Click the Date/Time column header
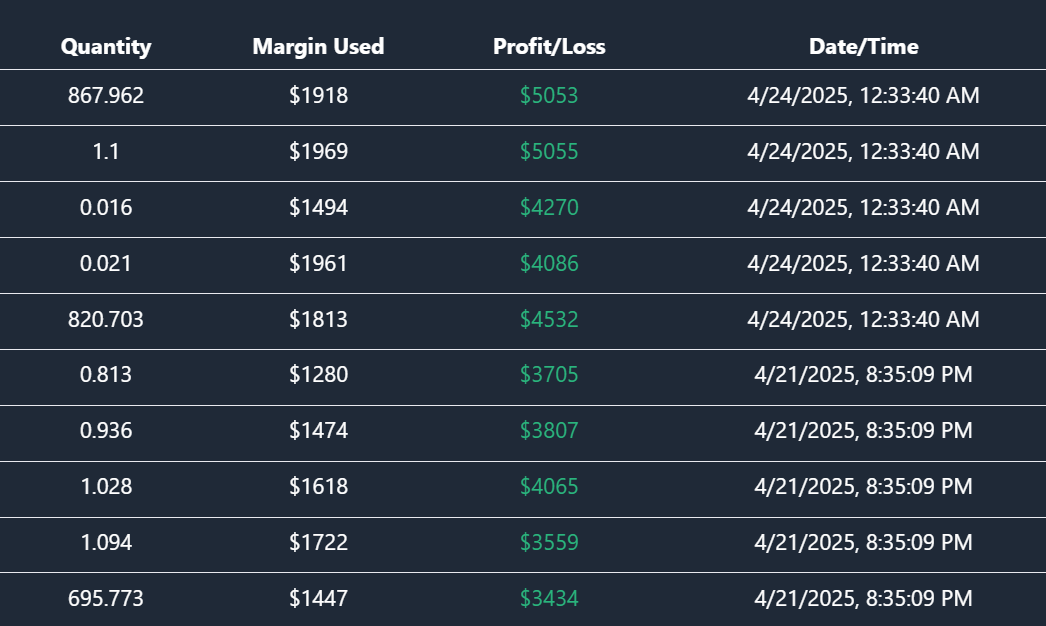The image size is (1046, 626). click(863, 46)
